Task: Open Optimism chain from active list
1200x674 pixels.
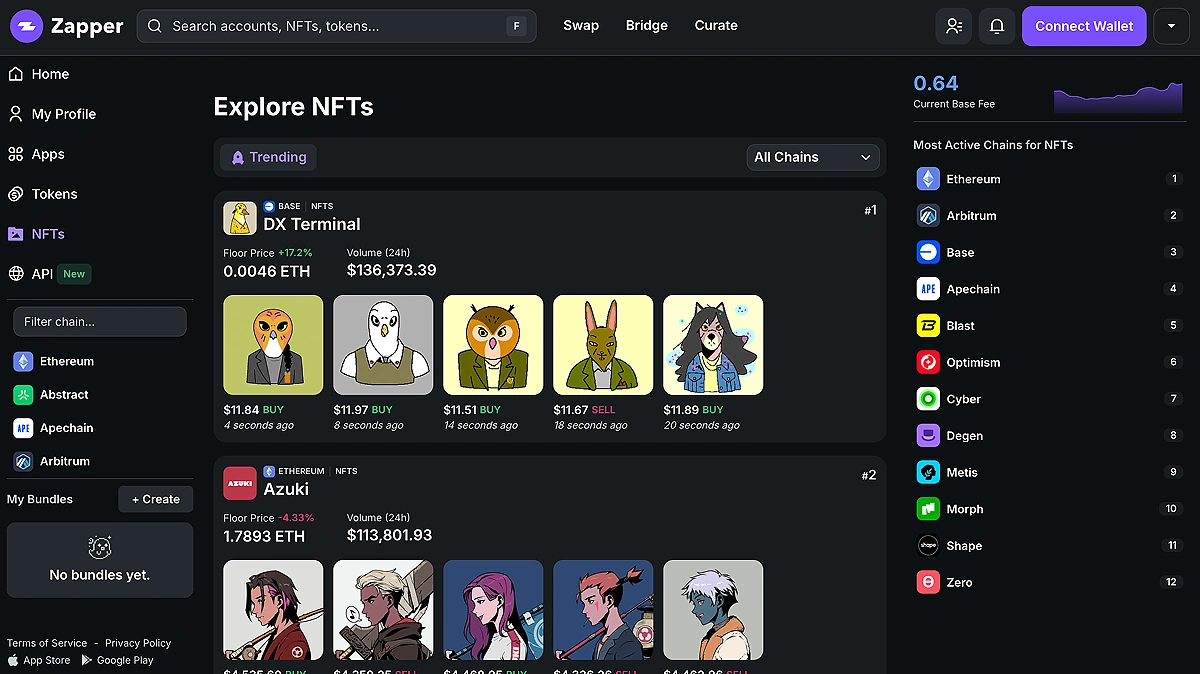Action: (973, 362)
